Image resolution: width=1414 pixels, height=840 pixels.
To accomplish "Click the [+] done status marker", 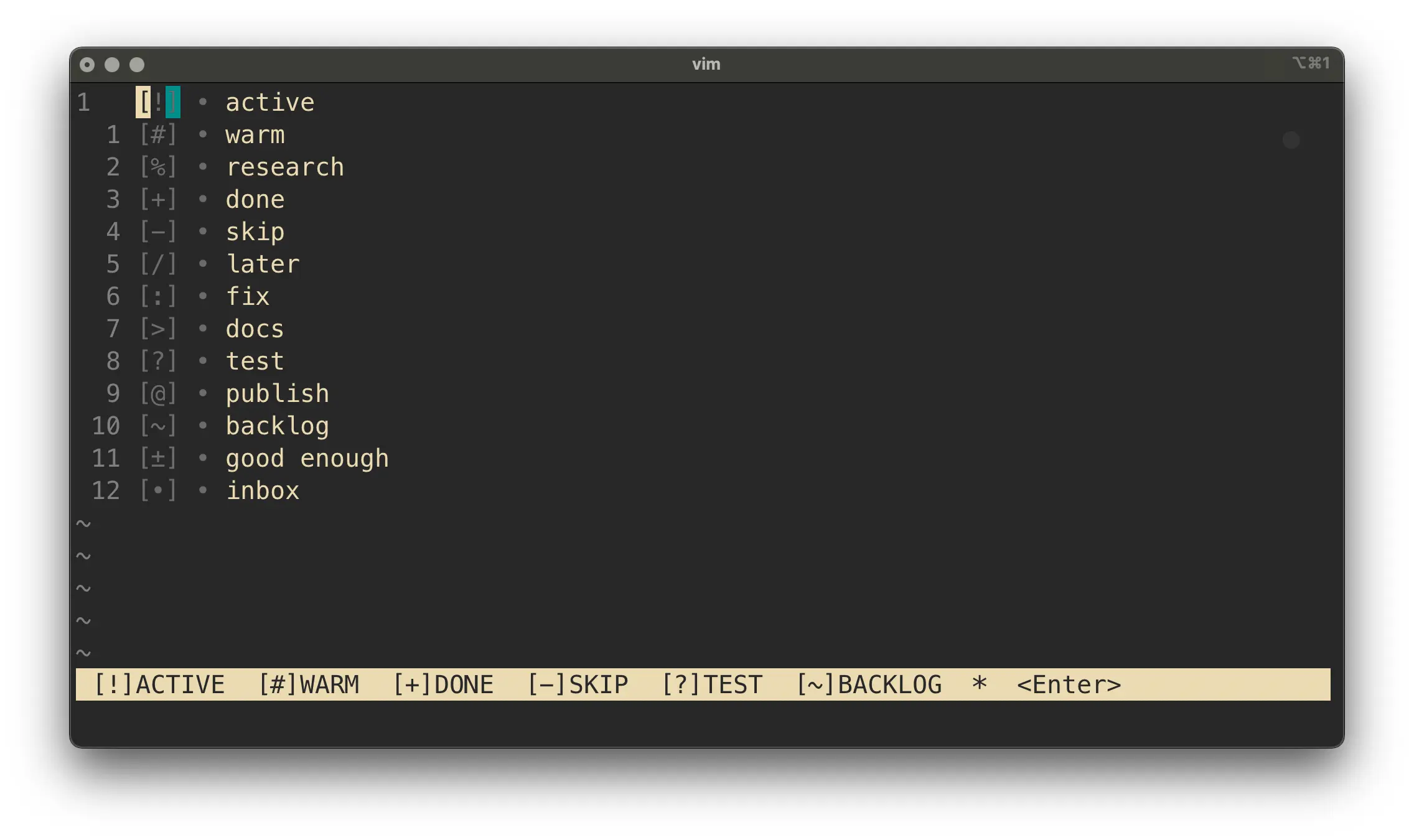I will pyautogui.click(x=158, y=200).
